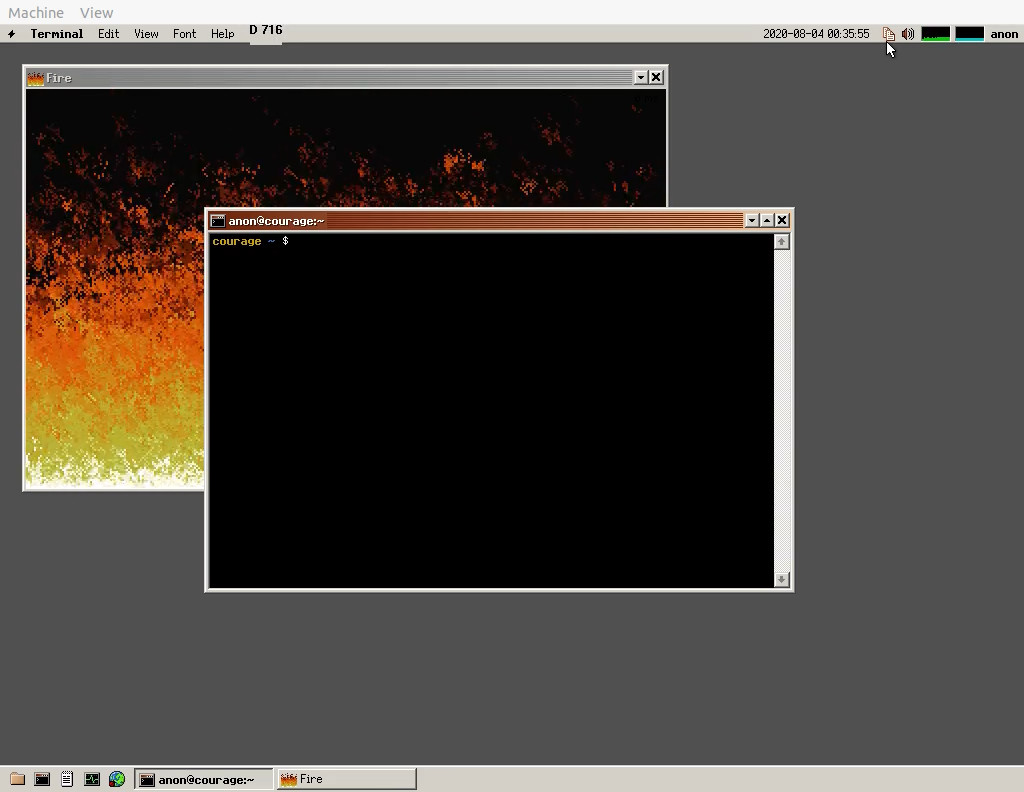
Task: Launch Browser from globe icon
Action: (117, 779)
